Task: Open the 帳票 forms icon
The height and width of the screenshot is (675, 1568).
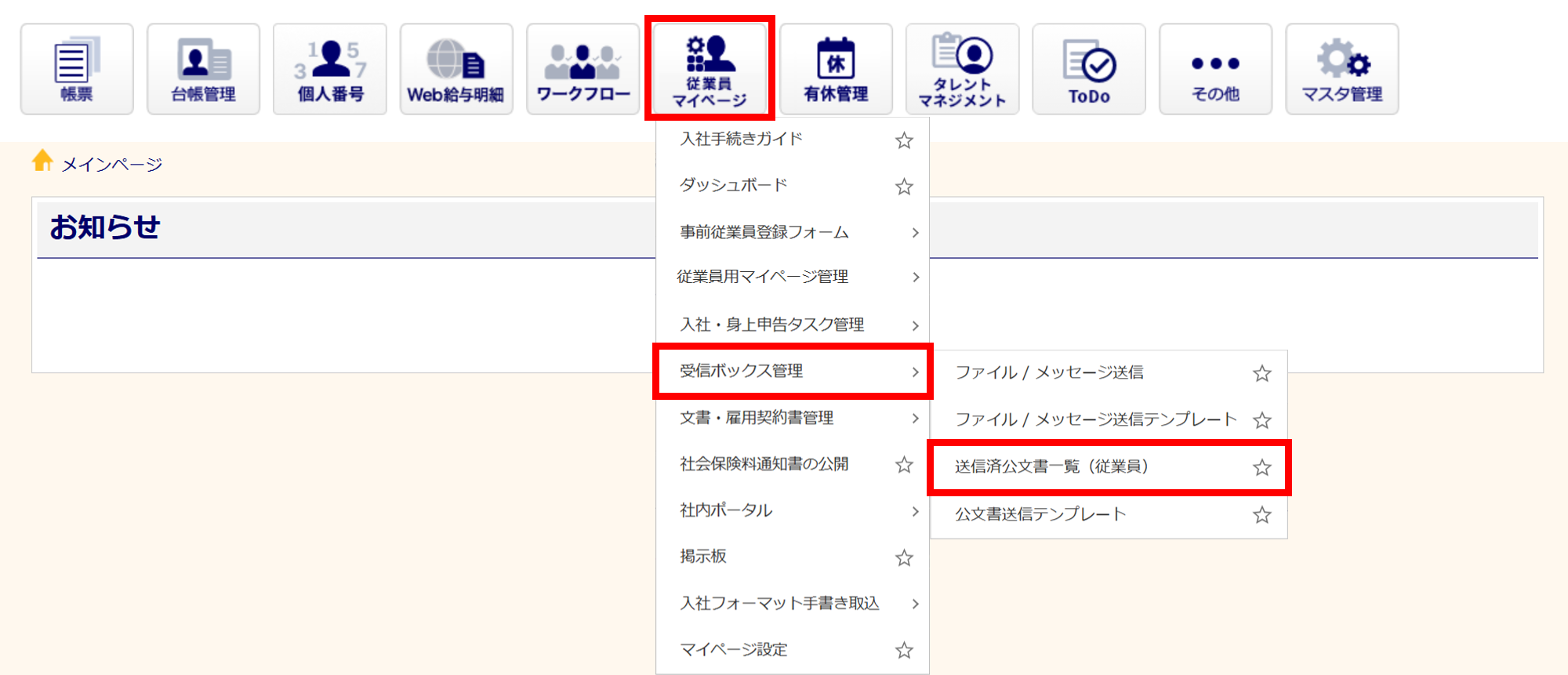Action: point(77,69)
